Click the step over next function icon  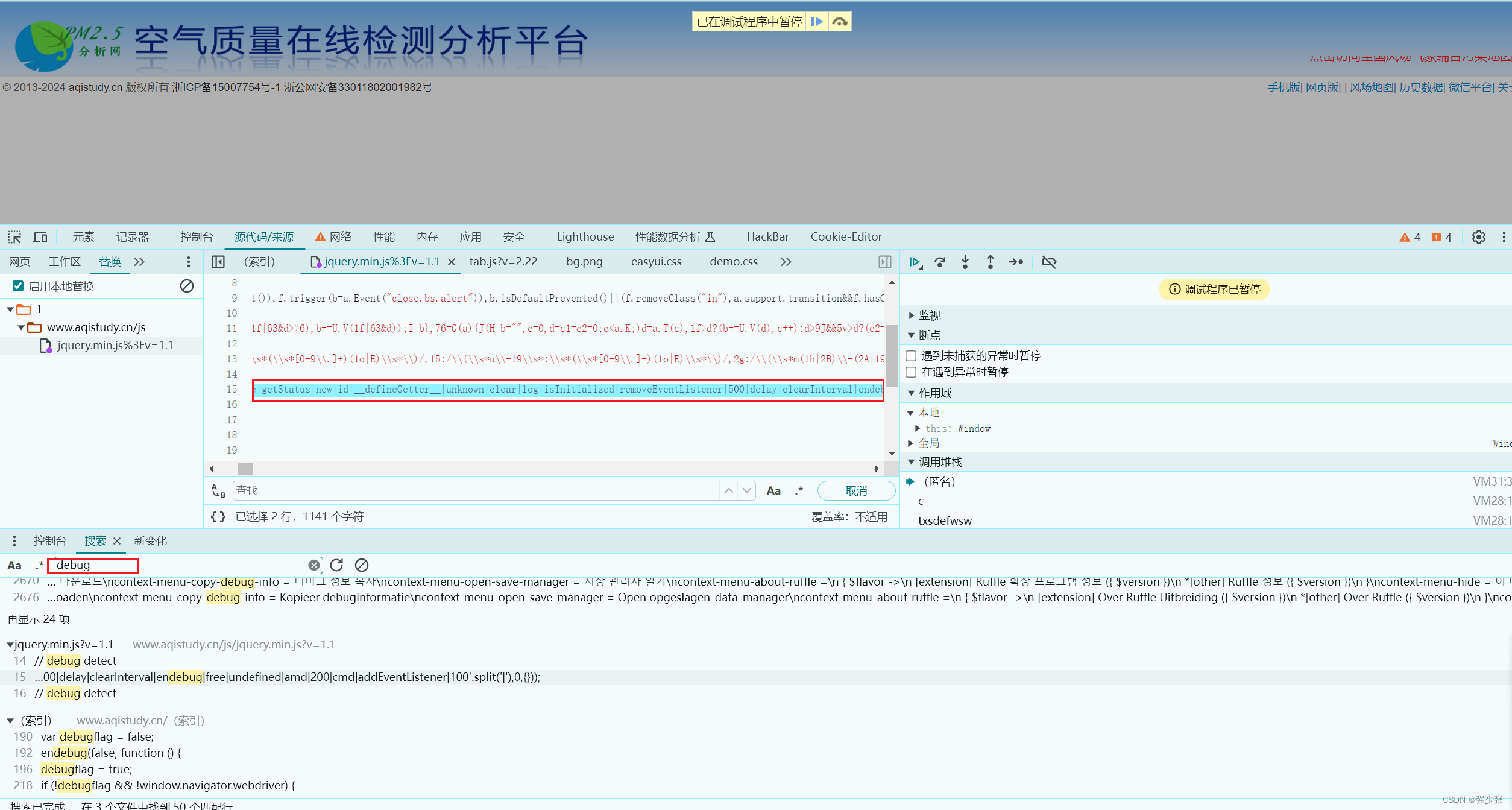click(x=940, y=262)
